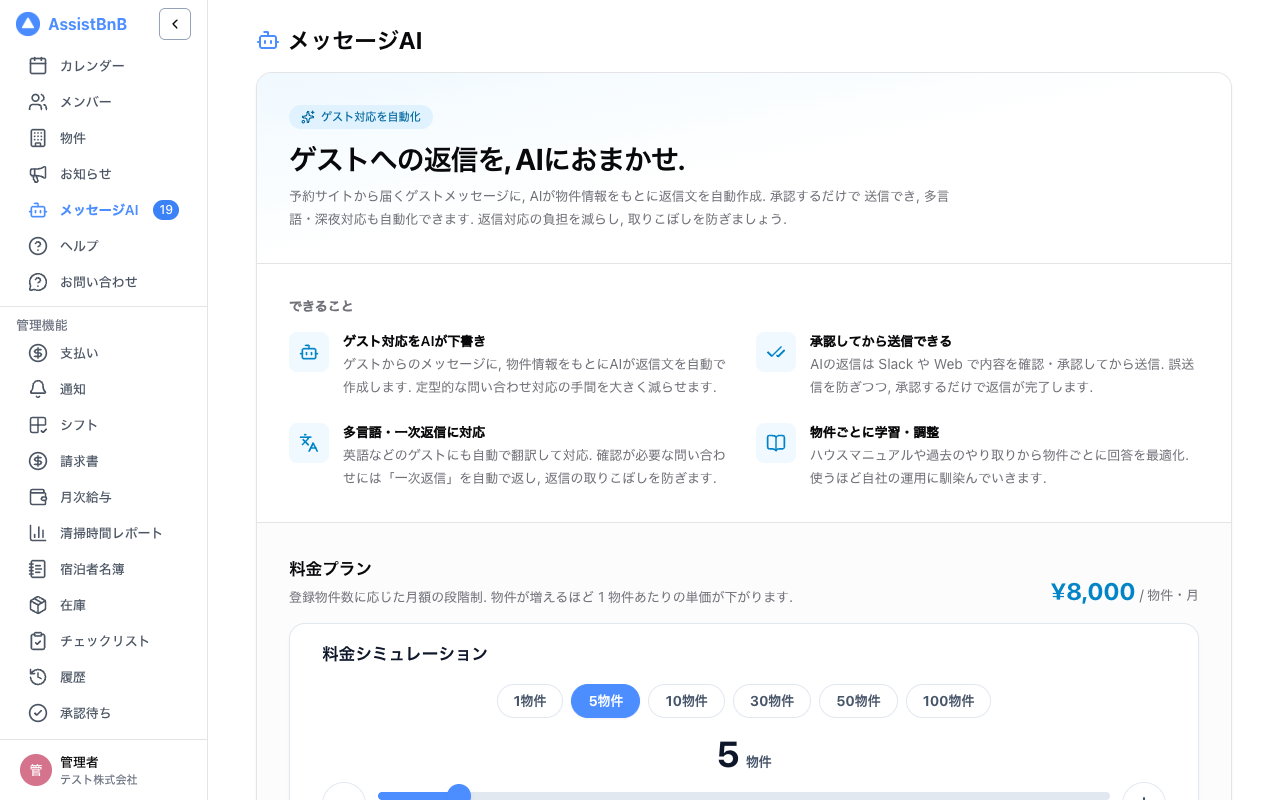This screenshot has width=1280, height=800.
Task: Click the building icon for 物件
Action: tap(38, 138)
